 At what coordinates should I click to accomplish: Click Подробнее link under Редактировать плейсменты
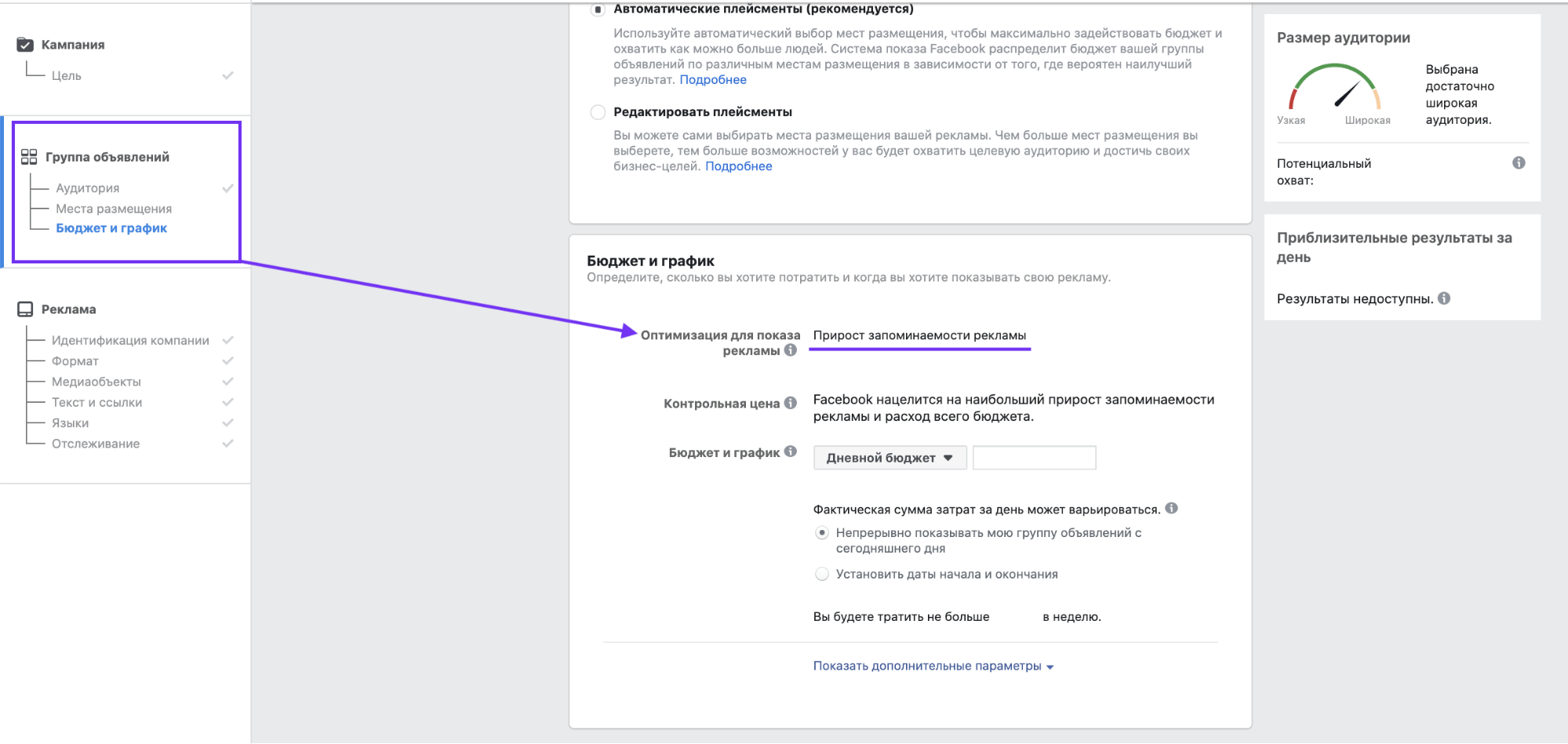(x=738, y=166)
